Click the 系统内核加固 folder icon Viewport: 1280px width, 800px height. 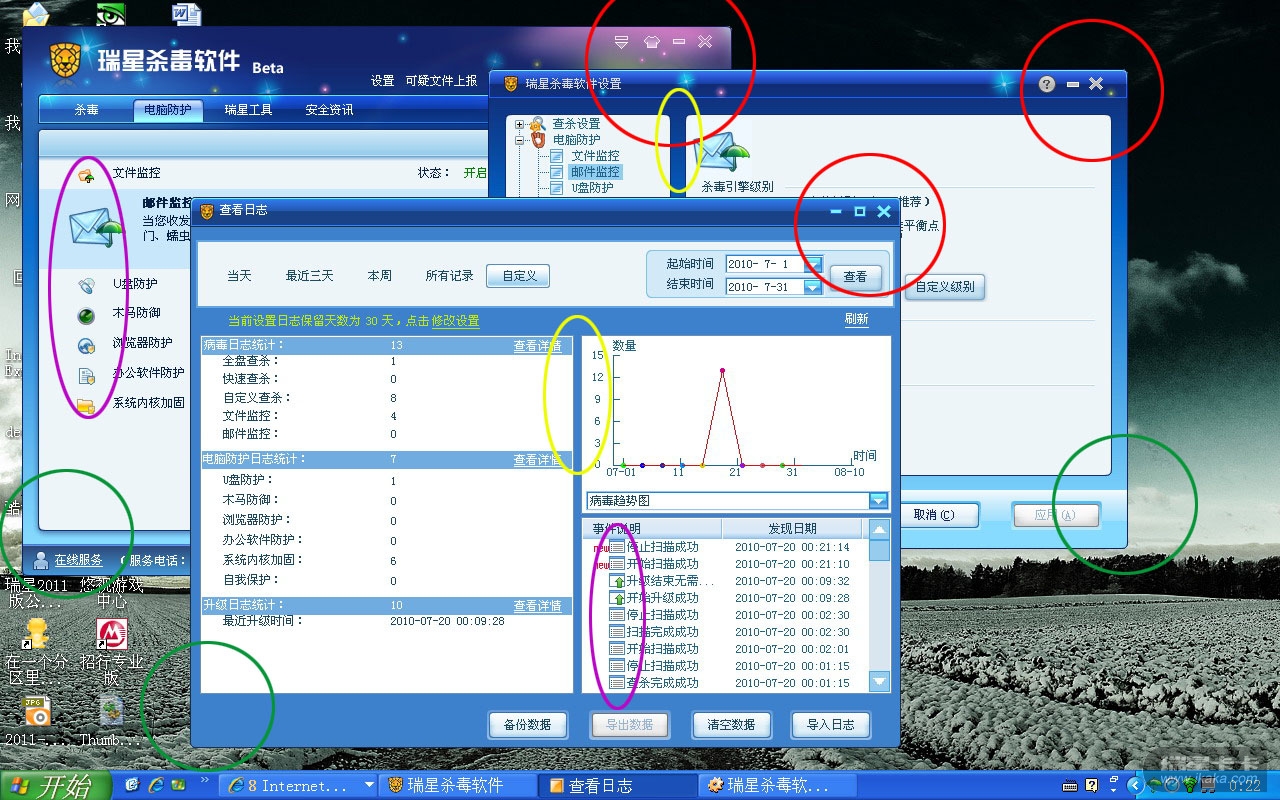[x=87, y=405]
